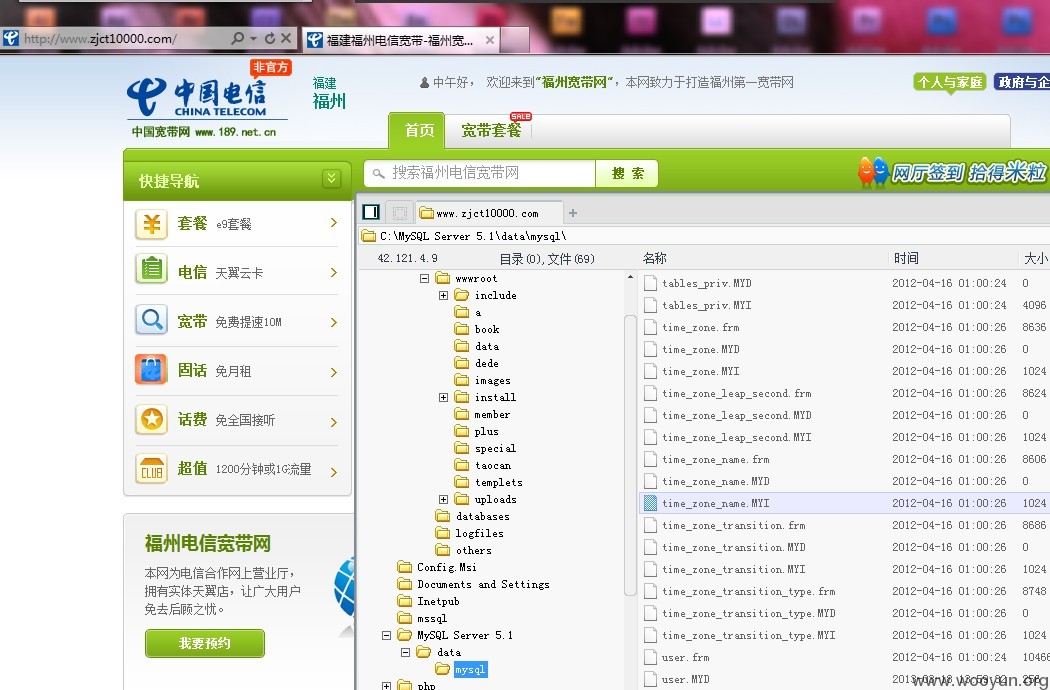
Task: Click the 42.121.4.9 server address text
Action: pyautogui.click(x=407, y=258)
